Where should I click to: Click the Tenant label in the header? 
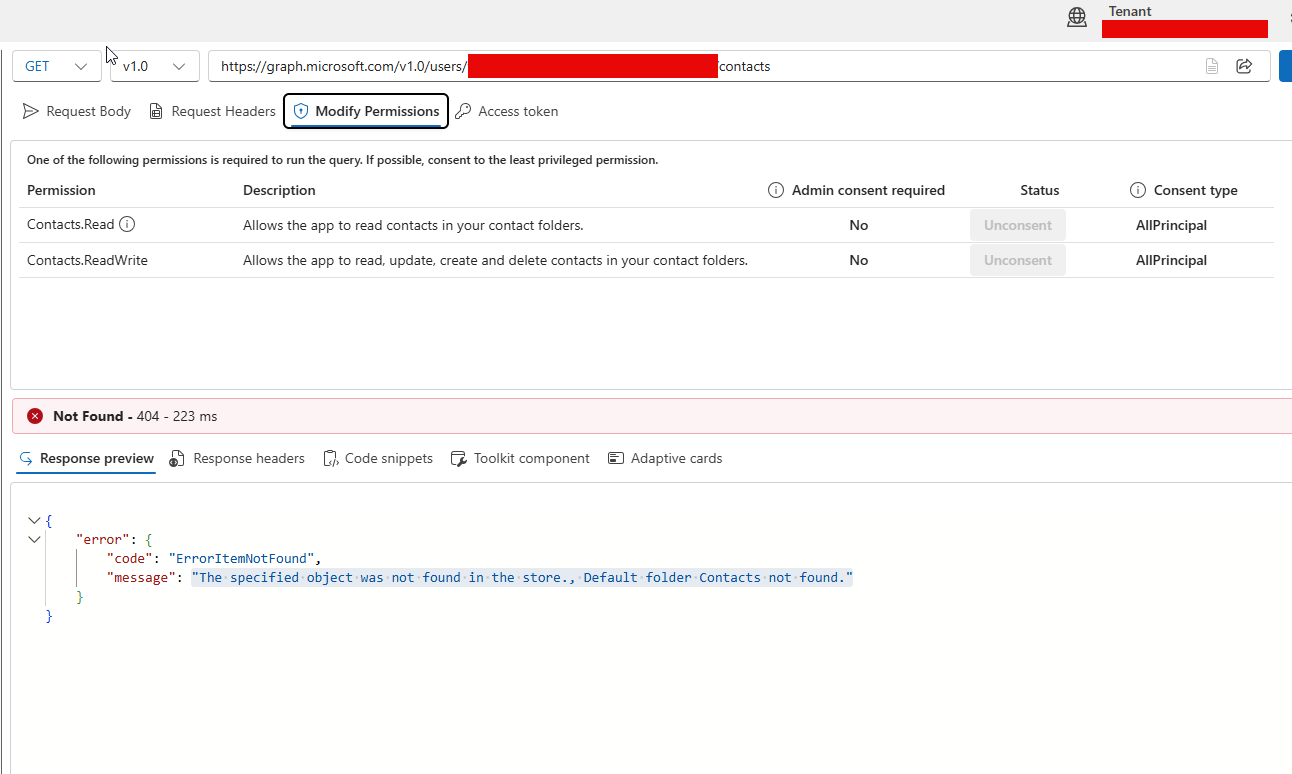[x=1130, y=11]
